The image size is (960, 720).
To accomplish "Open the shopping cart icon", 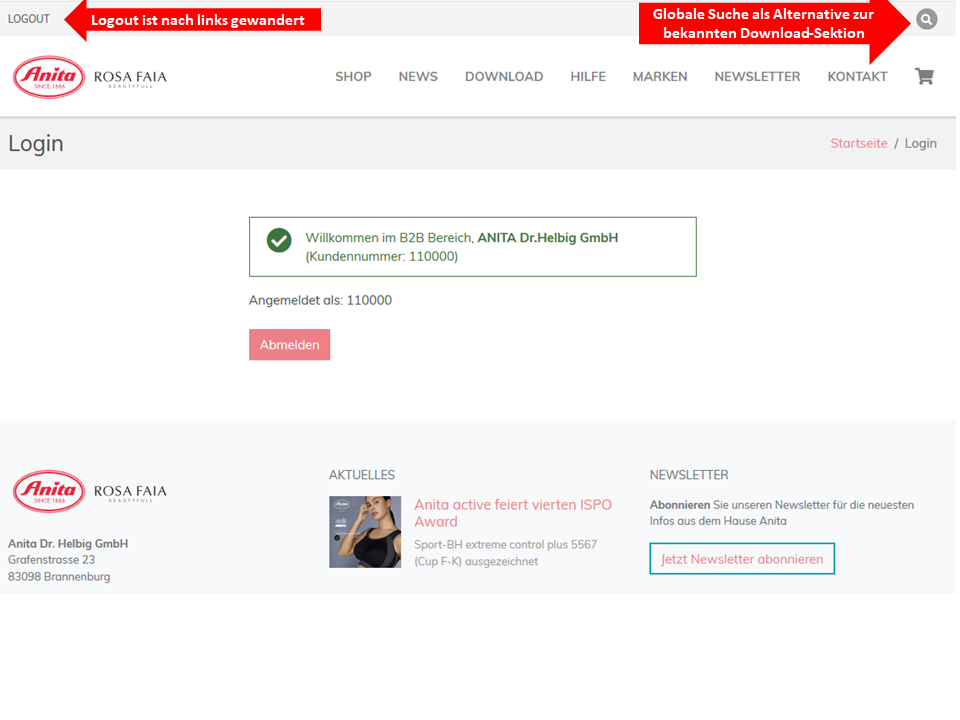I will 924,76.
